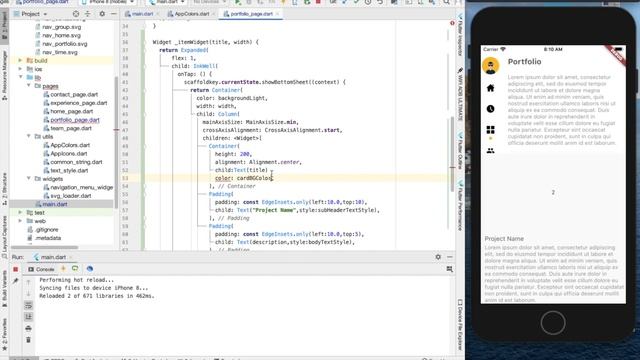The image size is (640, 360).
Task: Tap the people team icon in simulator
Action: pos(491,151)
